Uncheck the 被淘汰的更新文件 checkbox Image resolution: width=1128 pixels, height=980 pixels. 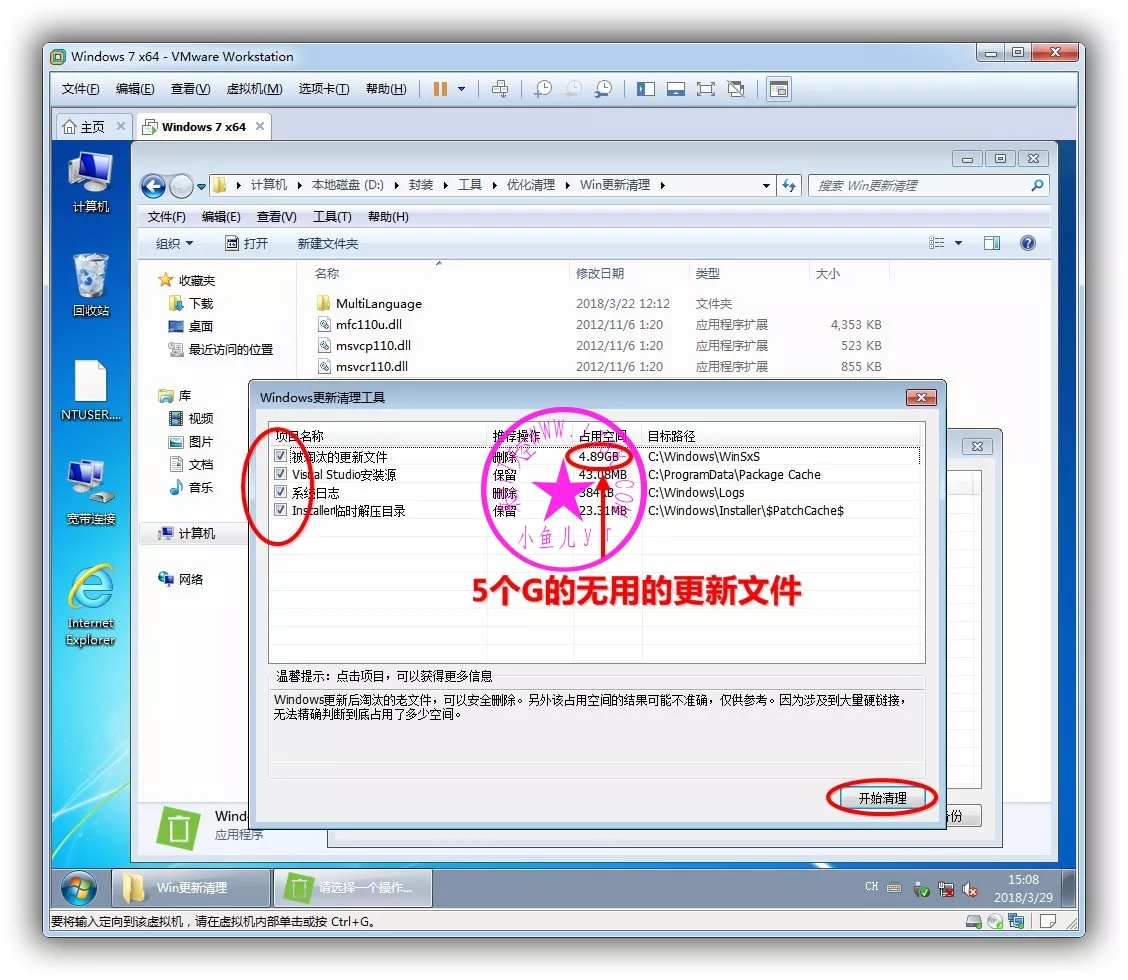pos(281,457)
